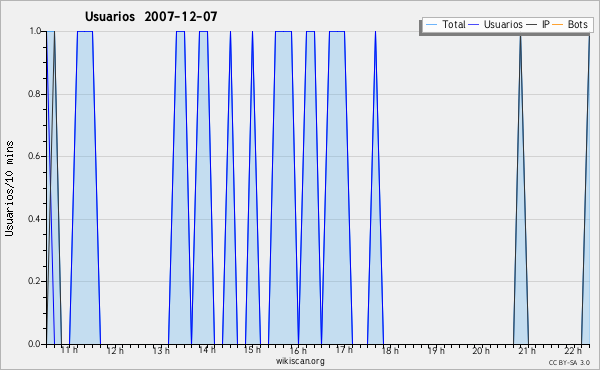
Task: Click the '19 h' x-axis label
Action: point(436,350)
